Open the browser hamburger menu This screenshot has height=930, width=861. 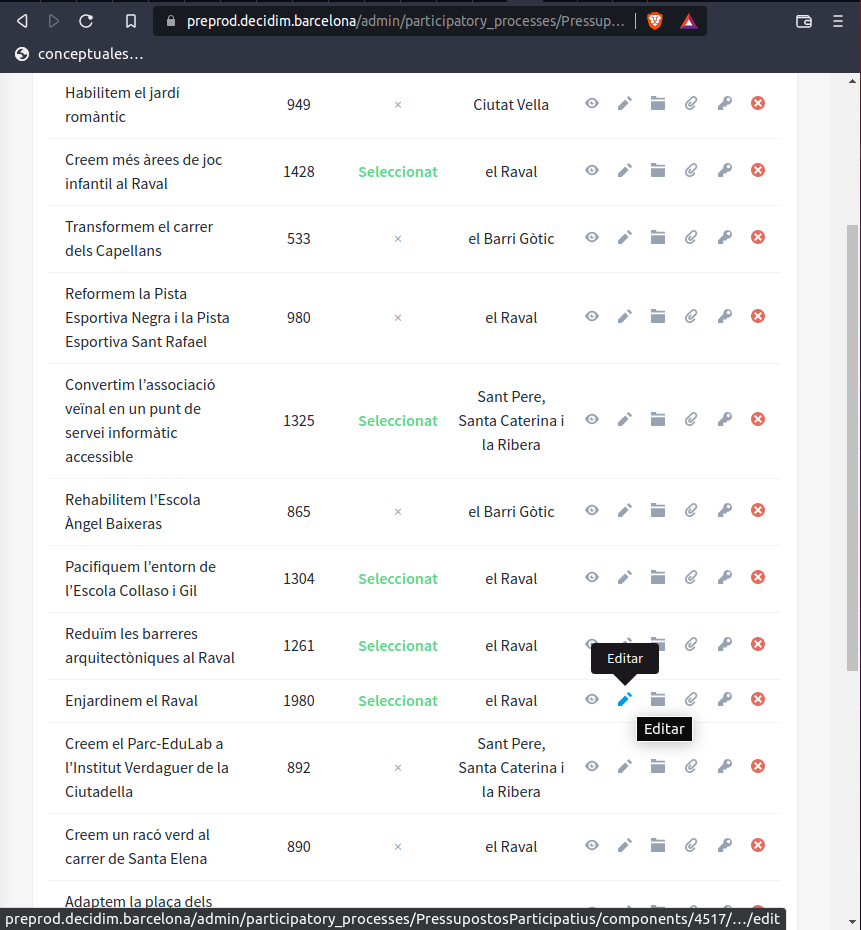(x=838, y=21)
